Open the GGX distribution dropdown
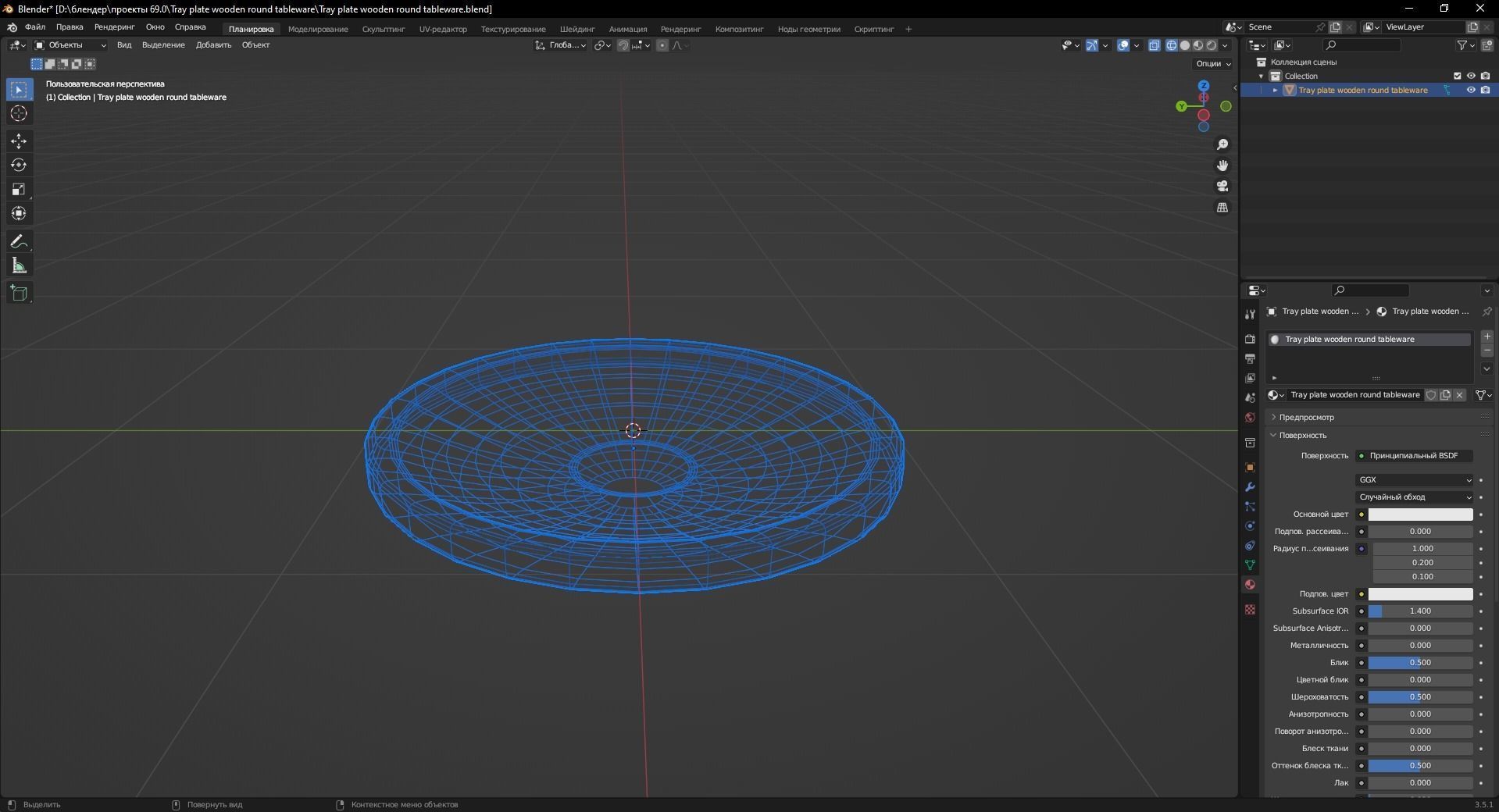Image resolution: width=1499 pixels, height=812 pixels. pos(1414,480)
